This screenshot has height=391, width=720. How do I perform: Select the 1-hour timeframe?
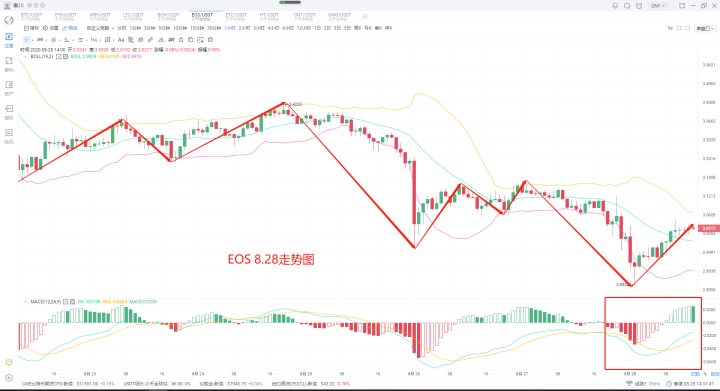[x=230, y=28]
